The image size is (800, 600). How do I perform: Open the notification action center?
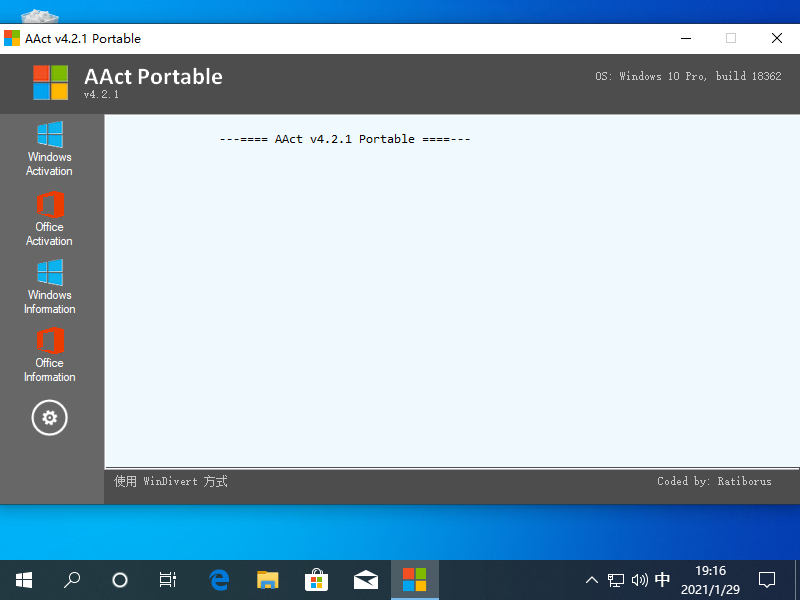(767, 580)
